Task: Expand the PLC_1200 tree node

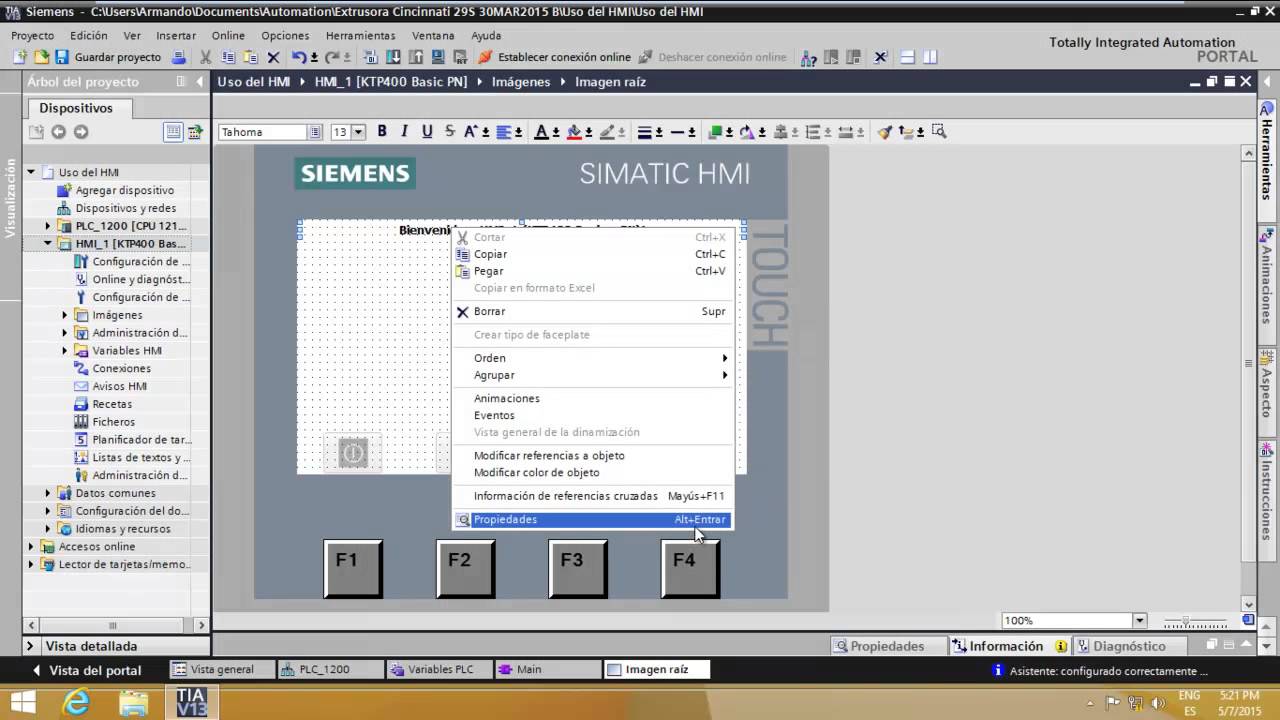Action: click(x=47, y=226)
